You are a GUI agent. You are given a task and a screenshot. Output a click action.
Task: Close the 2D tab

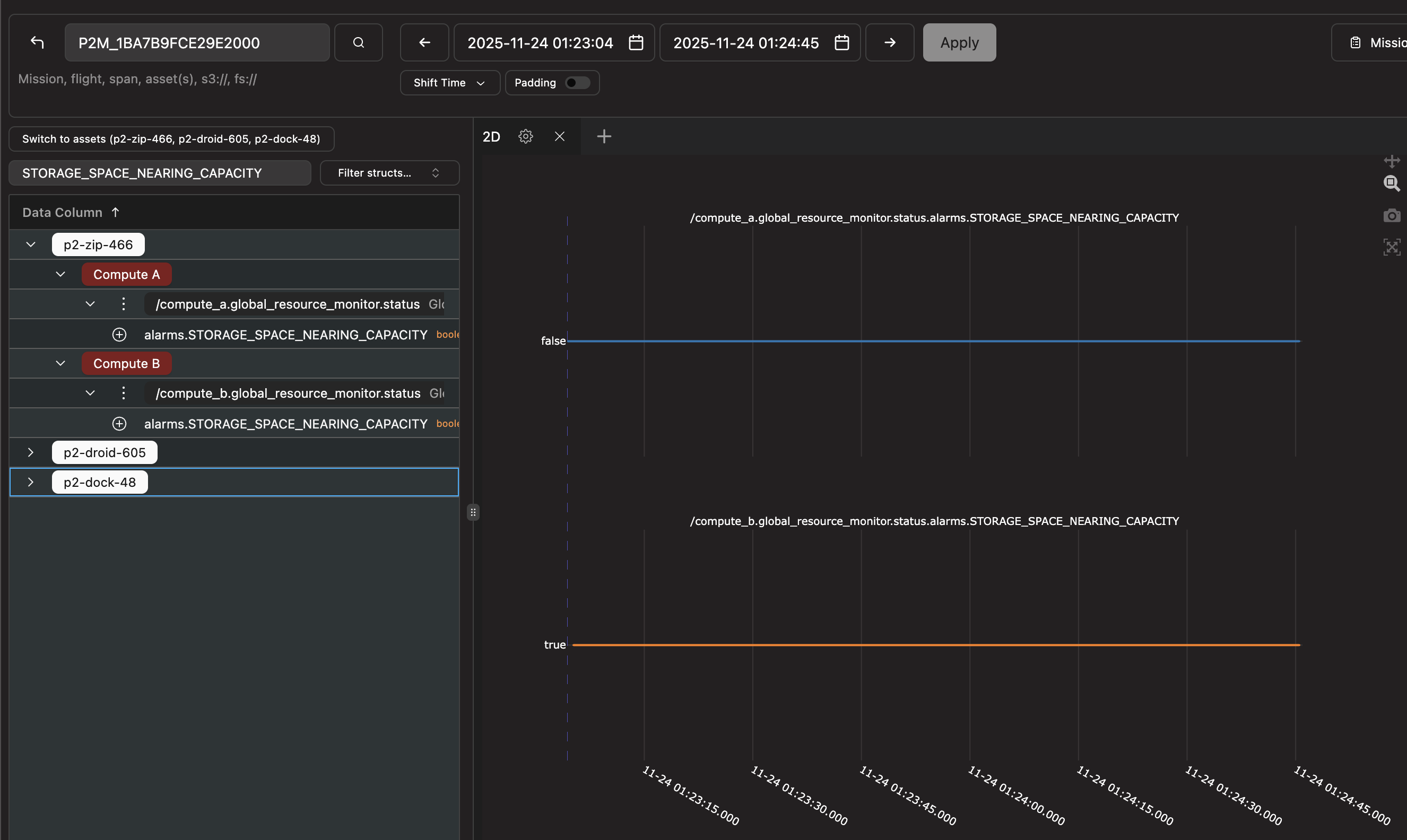(559, 136)
